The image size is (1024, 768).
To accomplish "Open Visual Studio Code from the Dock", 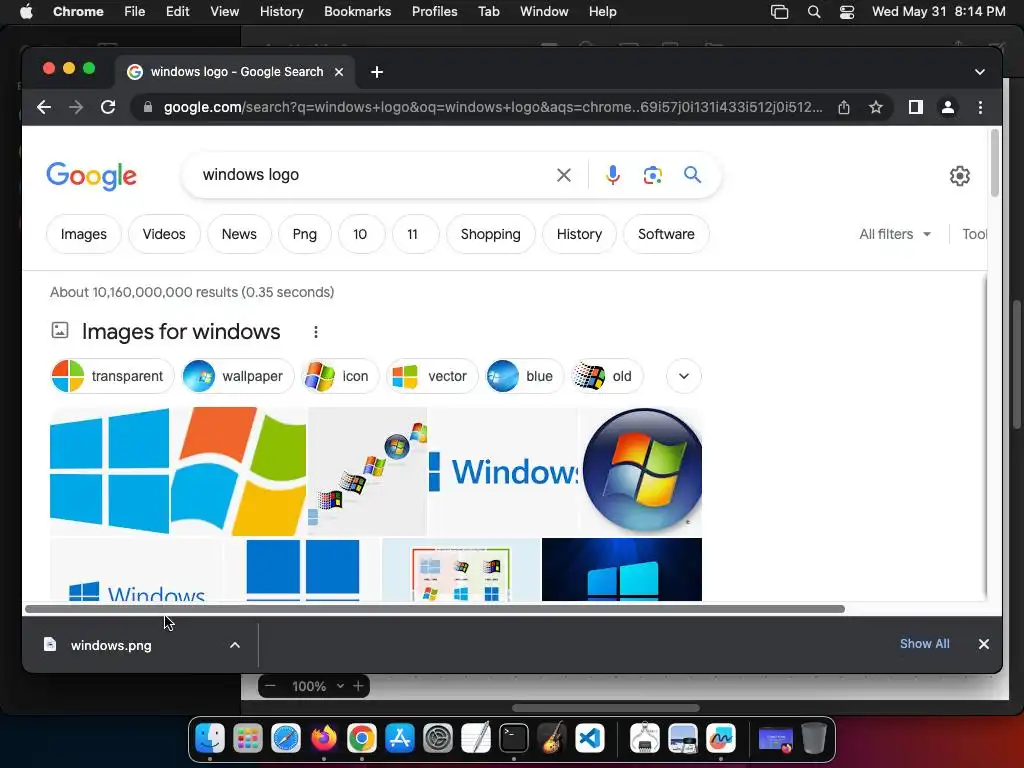I will coord(590,739).
